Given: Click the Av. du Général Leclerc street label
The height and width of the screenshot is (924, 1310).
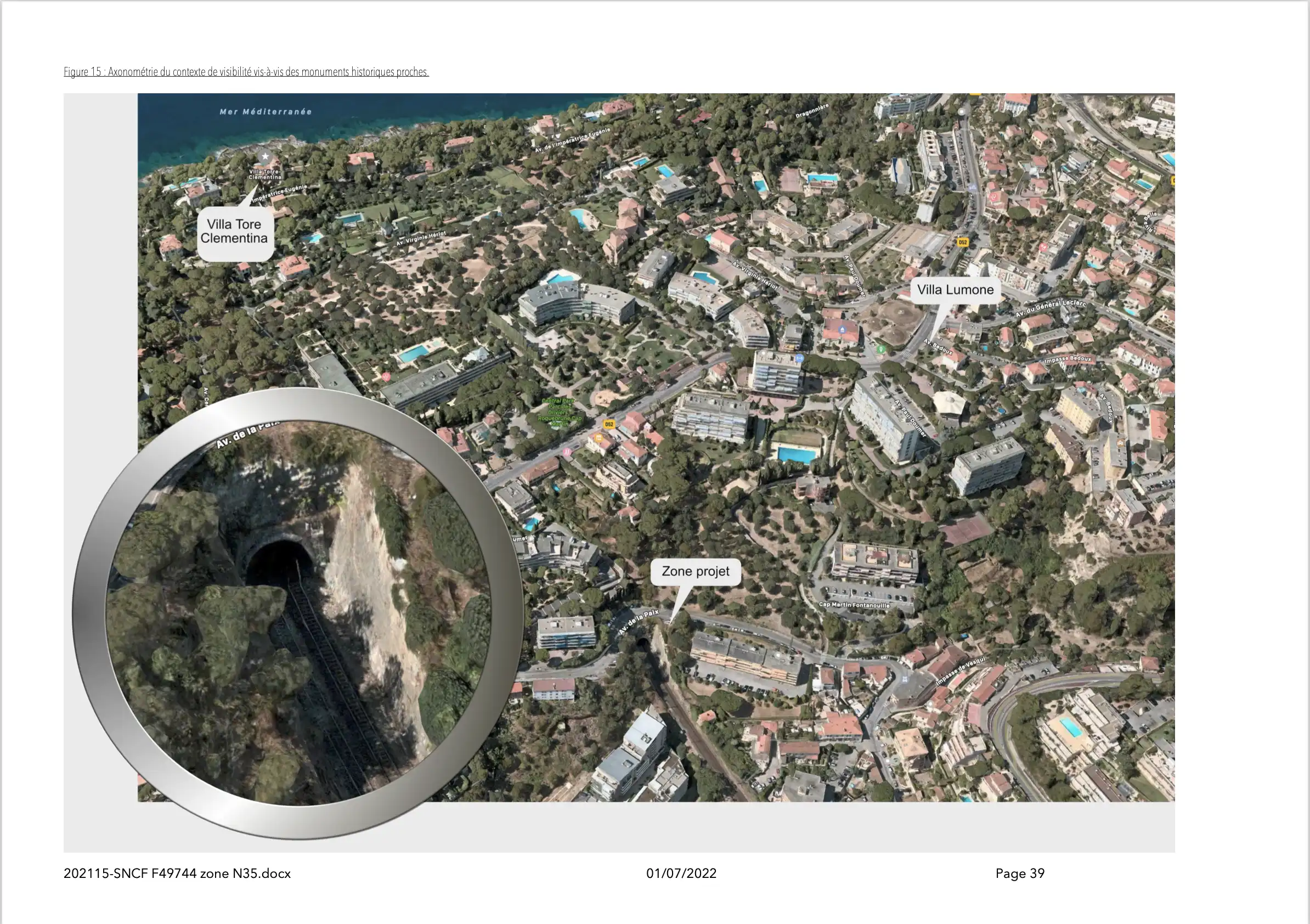Looking at the screenshot, I should [x=1050, y=308].
